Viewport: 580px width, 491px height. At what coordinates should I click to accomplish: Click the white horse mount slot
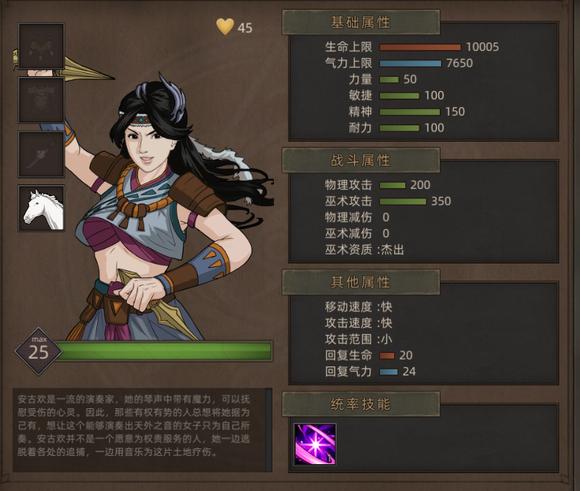coord(41,208)
